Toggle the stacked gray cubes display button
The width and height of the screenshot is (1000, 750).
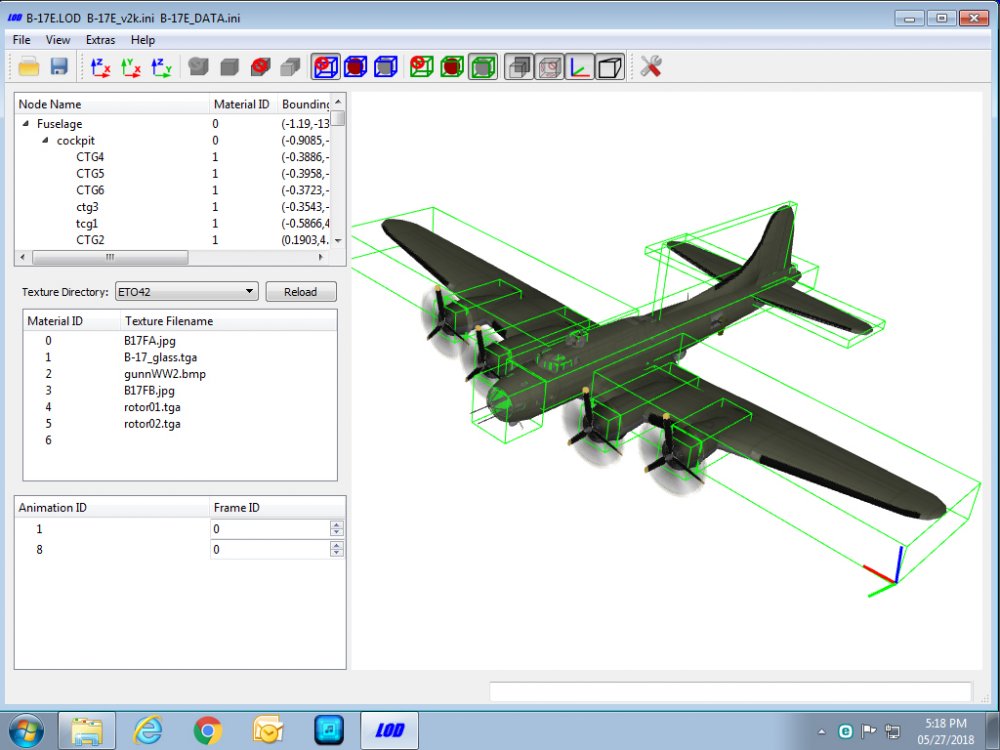click(x=519, y=67)
